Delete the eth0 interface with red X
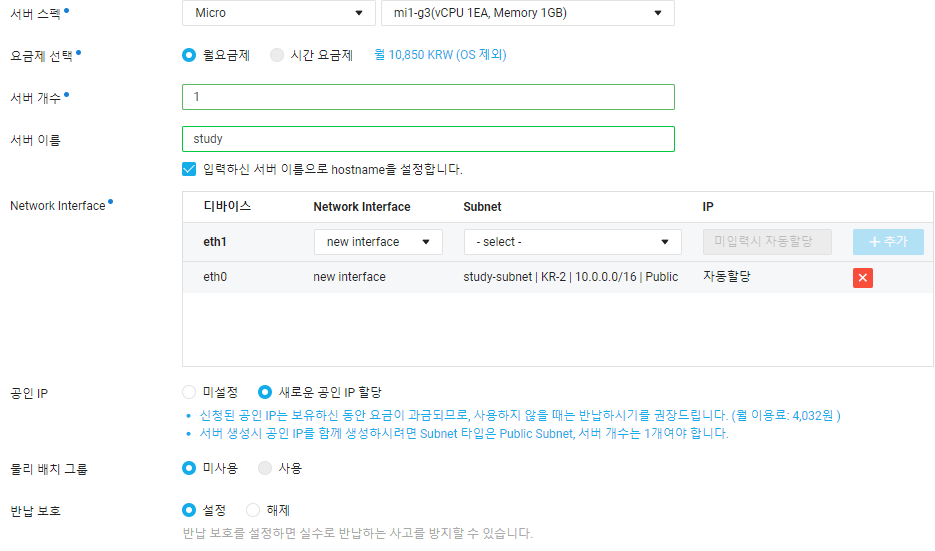935x551 pixels. (862, 278)
